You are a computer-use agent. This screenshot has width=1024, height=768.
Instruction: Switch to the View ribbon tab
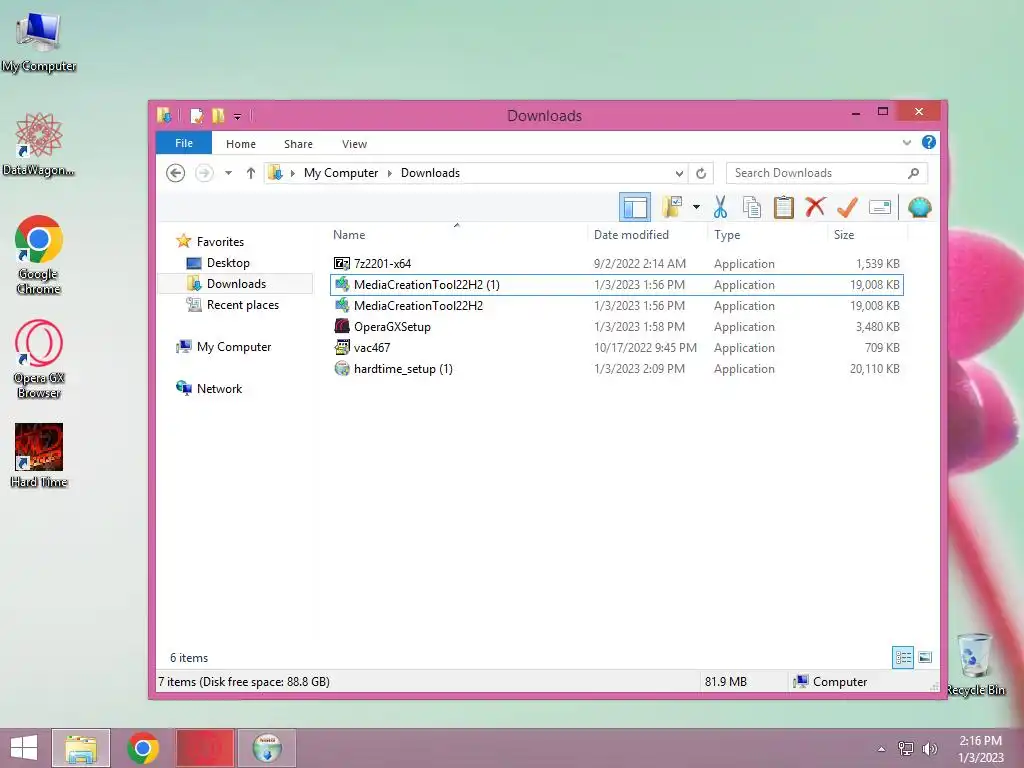click(355, 144)
